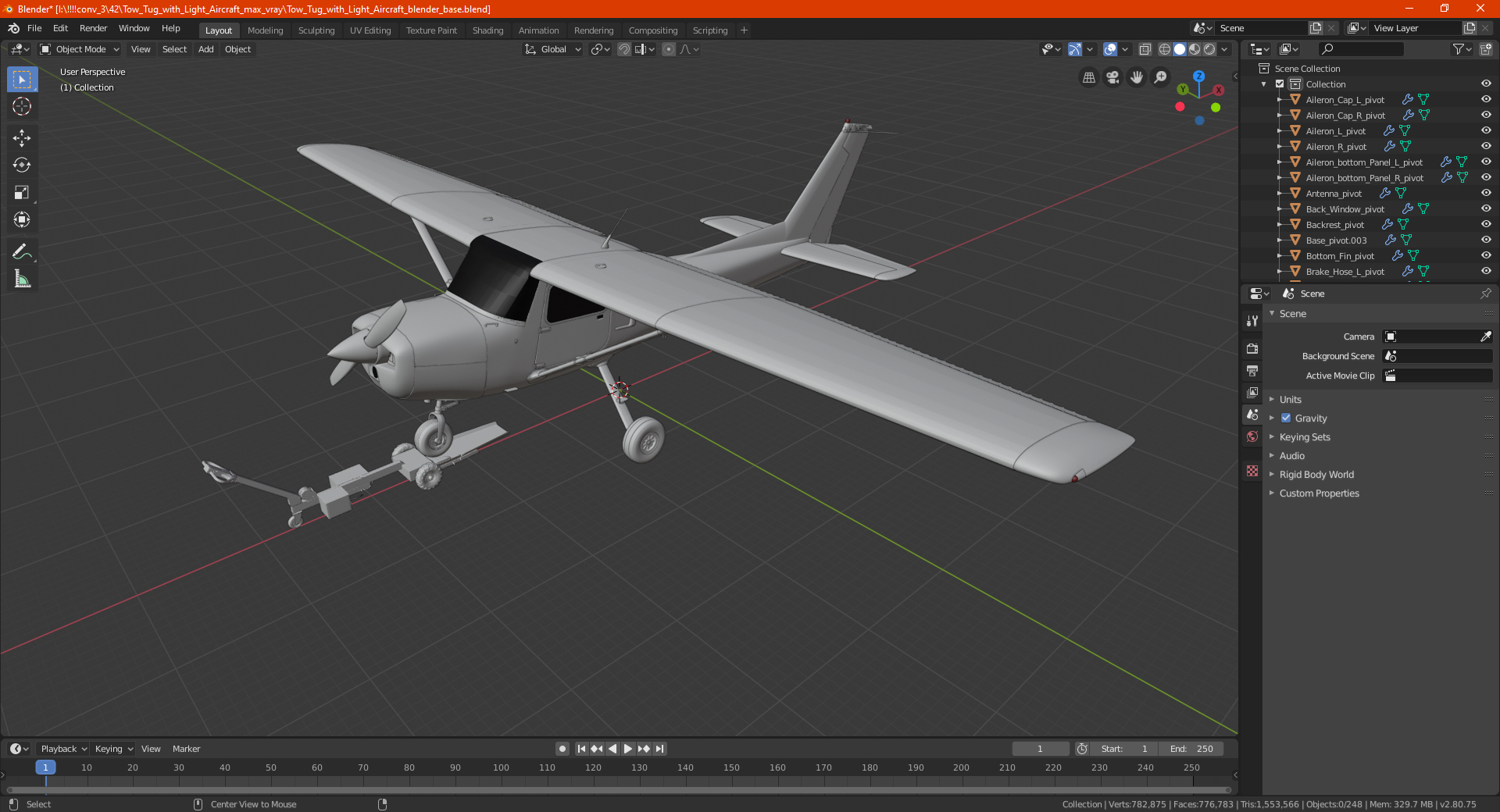1500x812 pixels.
Task: Expand the Keying Sets panel
Action: (x=1304, y=437)
